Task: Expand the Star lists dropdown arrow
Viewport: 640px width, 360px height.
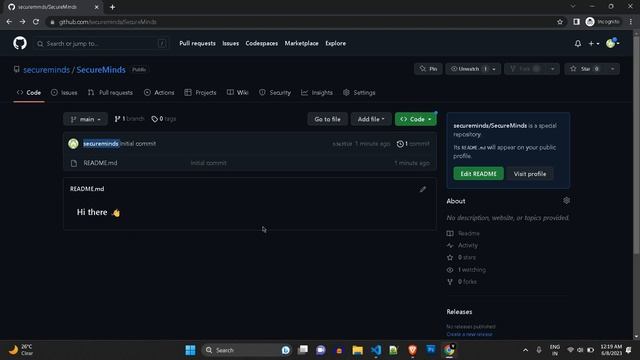Action: click(x=613, y=69)
